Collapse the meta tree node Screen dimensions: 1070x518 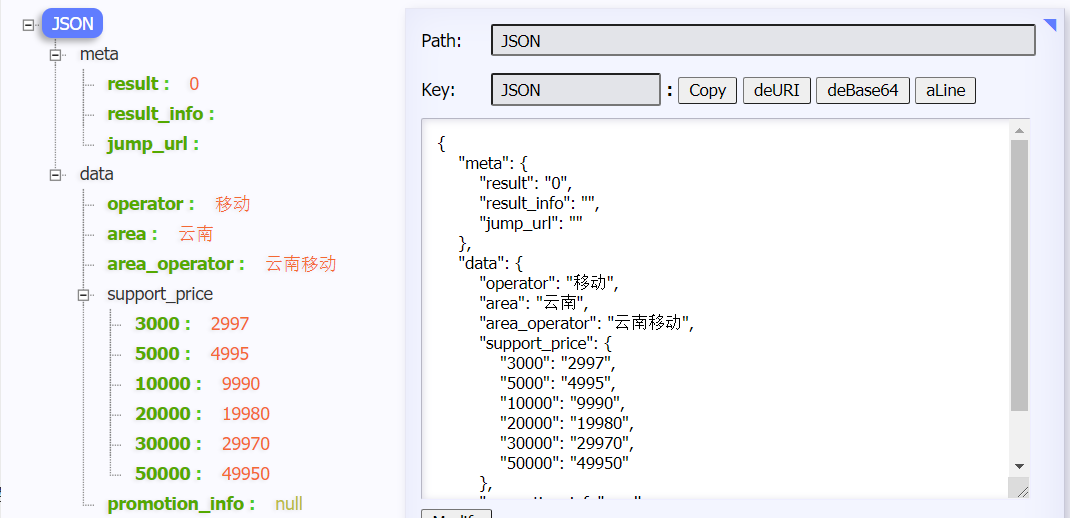pos(55,55)
